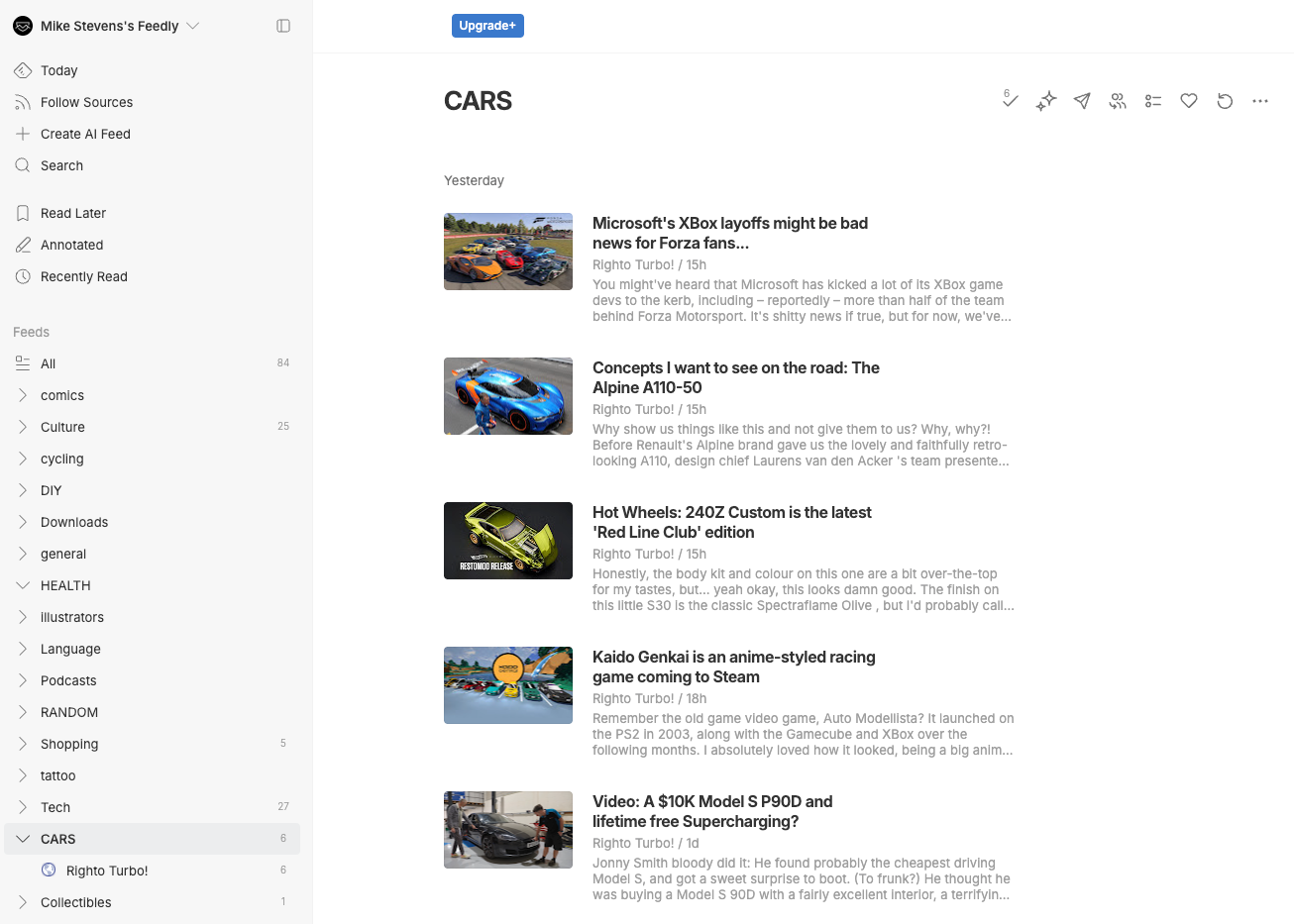The width and height of the screenshot is (1294, 924).
Task: Expand the Shopping folder chevron
Action: tap(23, 744)
